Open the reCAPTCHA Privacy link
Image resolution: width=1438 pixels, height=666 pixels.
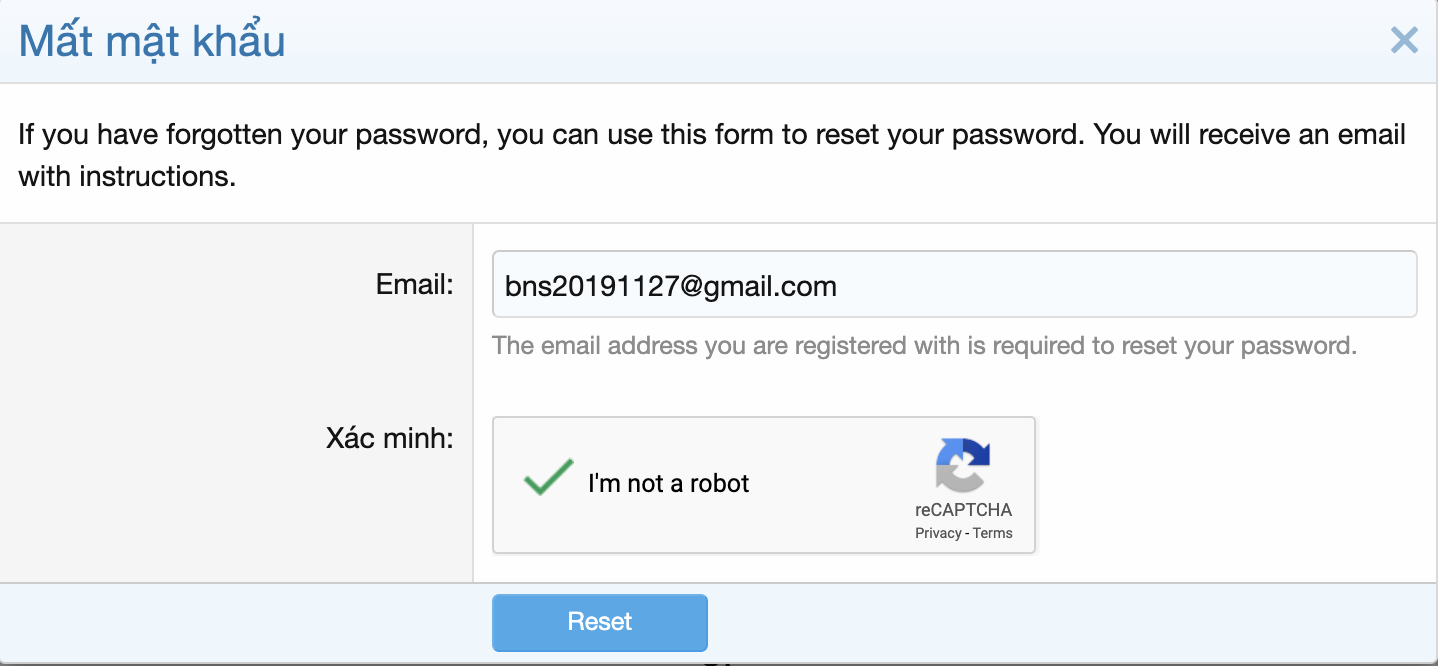938,533
